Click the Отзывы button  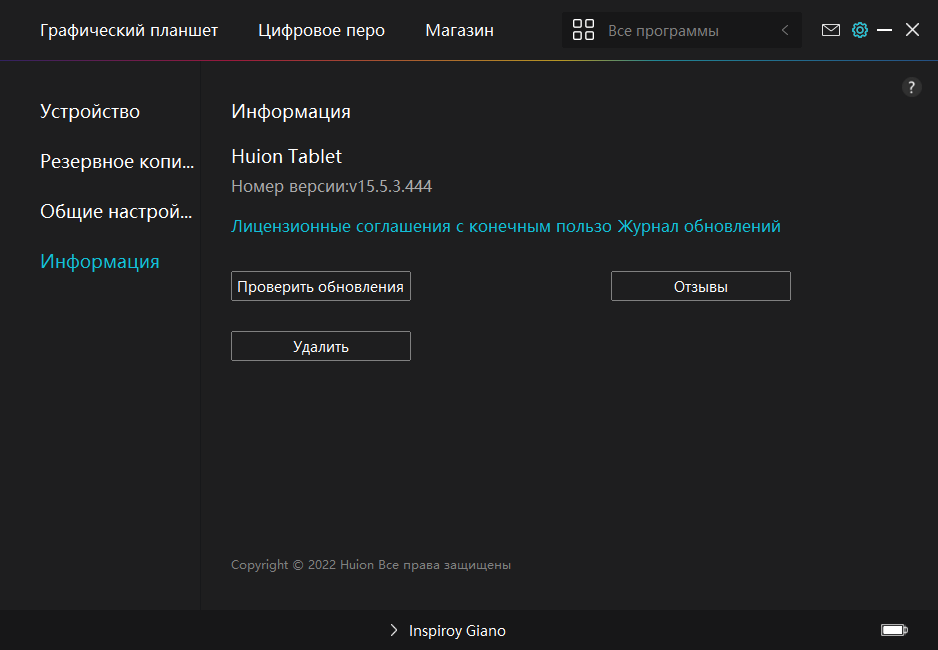(x=701, y=286)
